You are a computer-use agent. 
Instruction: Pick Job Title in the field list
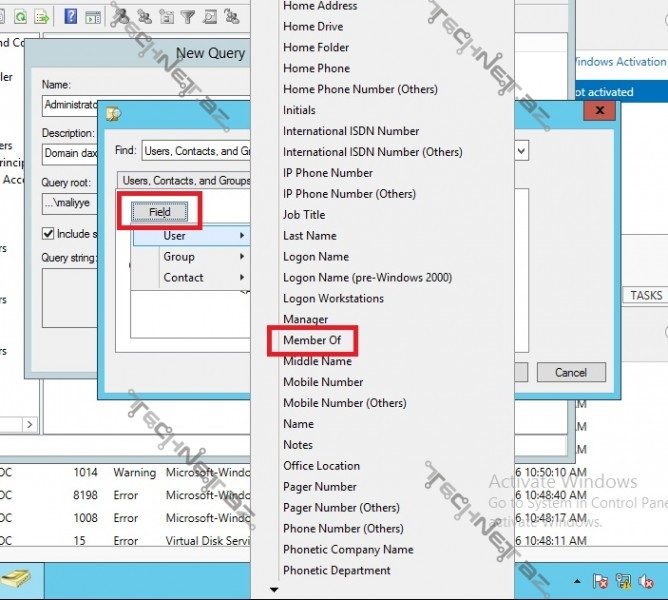(x=304, y=215)
